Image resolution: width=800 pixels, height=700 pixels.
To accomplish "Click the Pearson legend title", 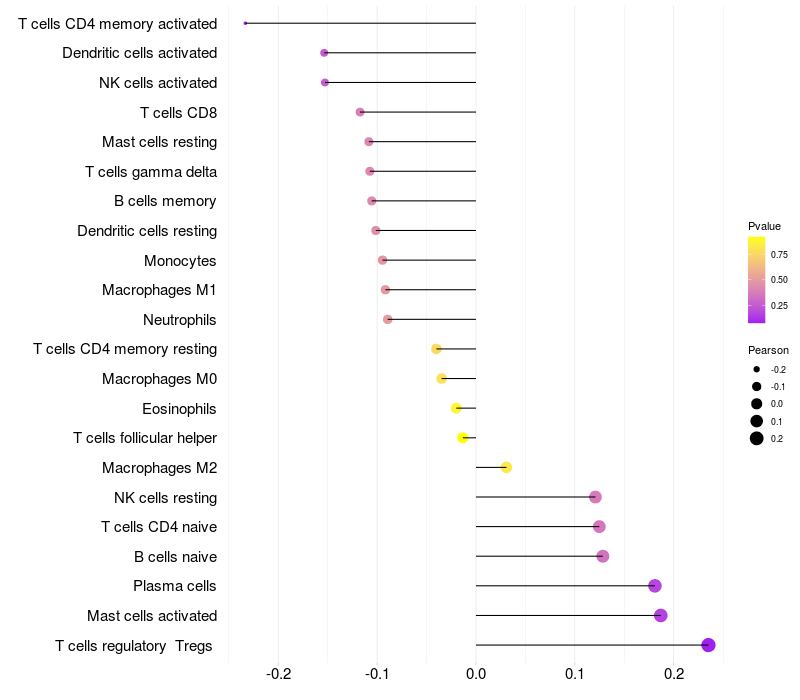I will (x=768, y=350).
